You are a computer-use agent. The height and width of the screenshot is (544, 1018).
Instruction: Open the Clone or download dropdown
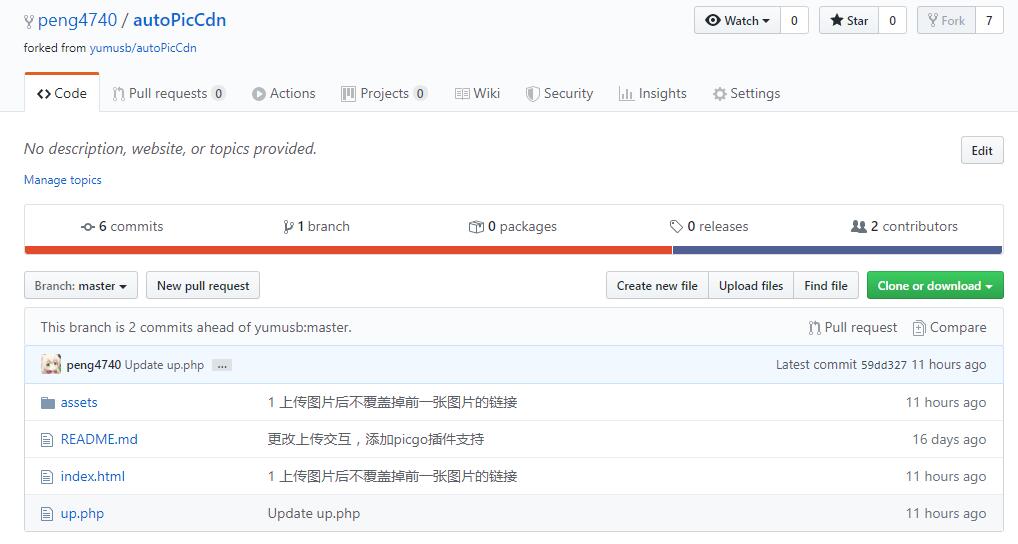click(x=935, y=286)
